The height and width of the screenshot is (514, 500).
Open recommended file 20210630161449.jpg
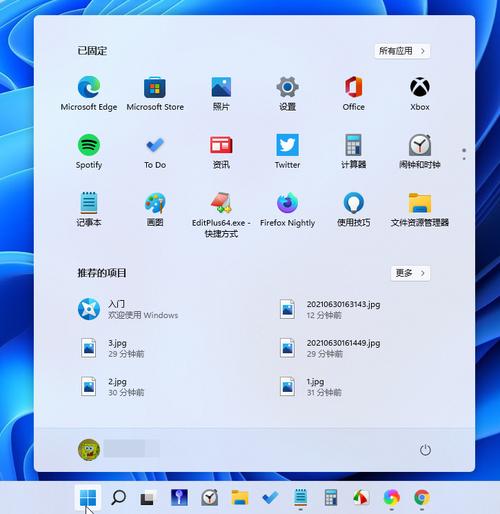[x=330, y=348]
